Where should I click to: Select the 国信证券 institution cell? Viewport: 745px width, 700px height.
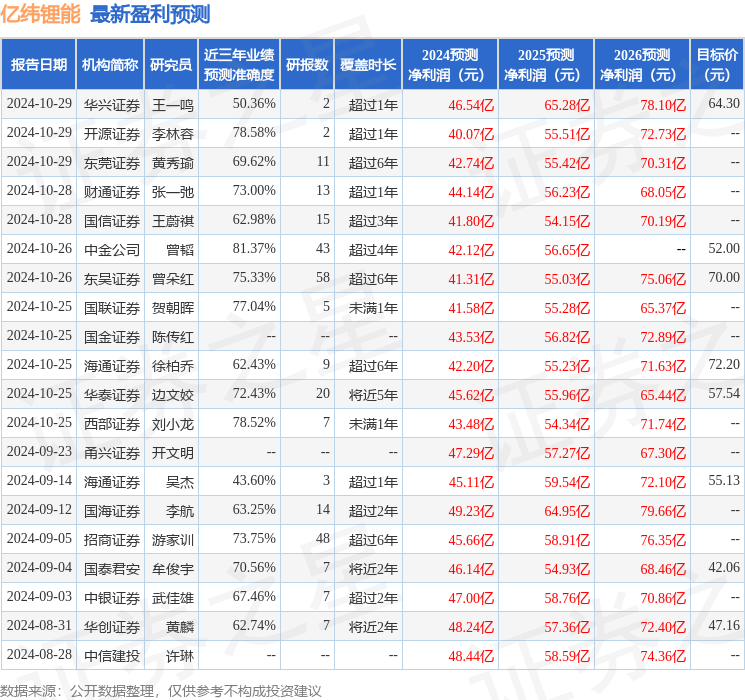[x=112, y=221]
